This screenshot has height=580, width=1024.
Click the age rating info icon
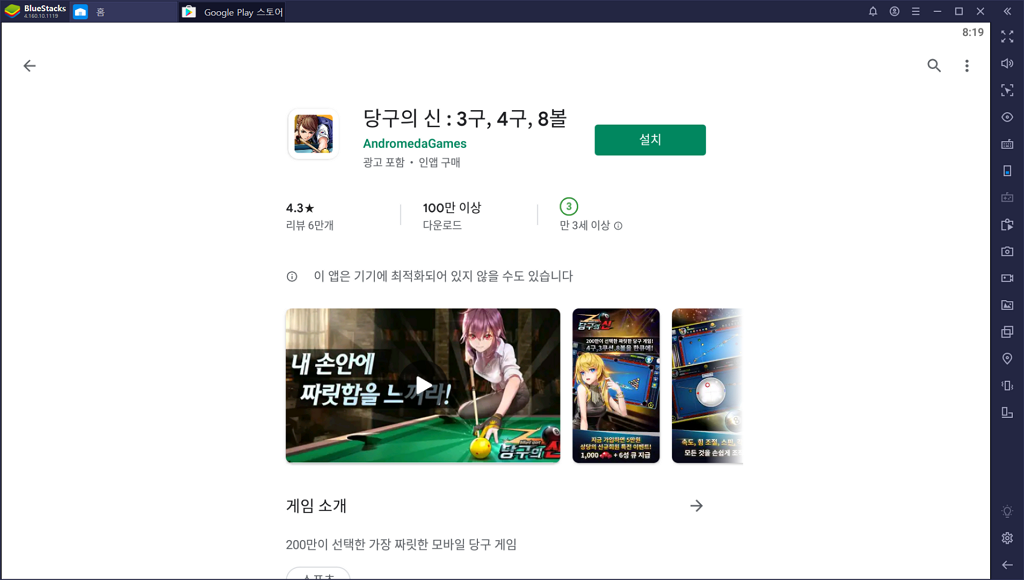click(618, 226)
